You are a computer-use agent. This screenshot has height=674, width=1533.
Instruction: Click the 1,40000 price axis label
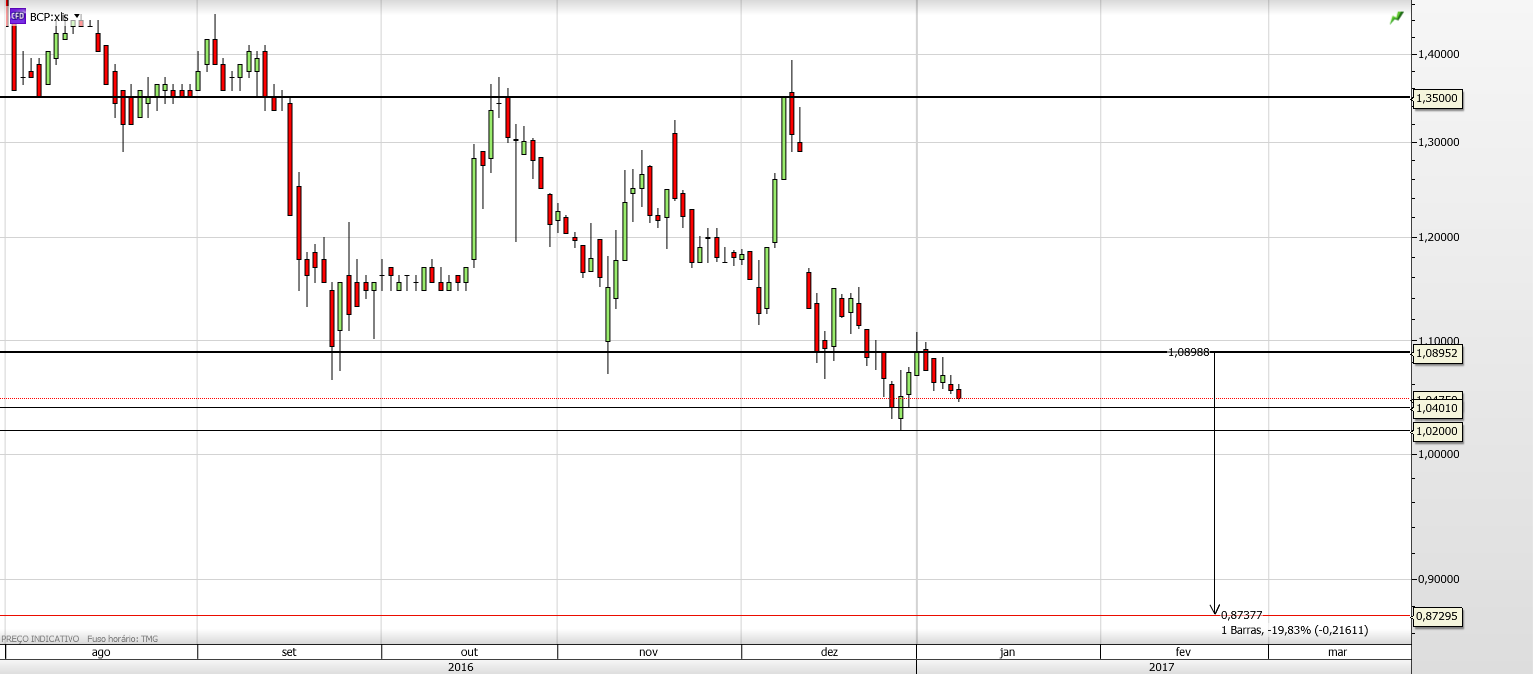(x=1439, y=54)
